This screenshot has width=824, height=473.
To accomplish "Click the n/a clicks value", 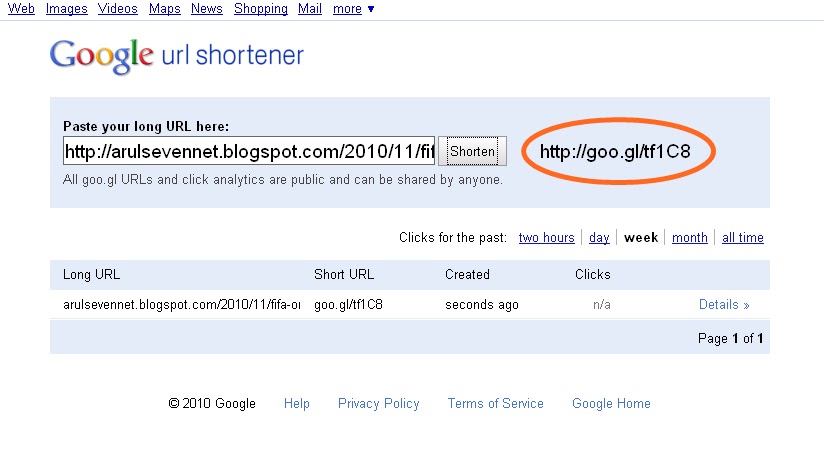I will pyautogui.click(x=602, y=305).
